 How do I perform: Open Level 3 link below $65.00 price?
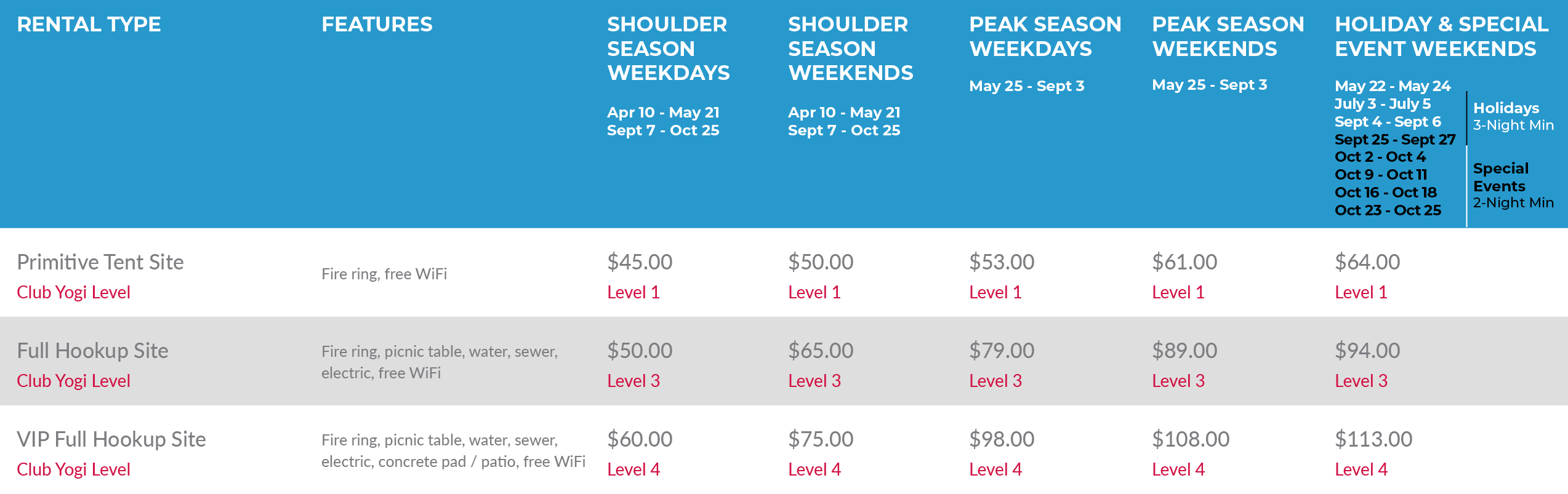pos(814,381)
